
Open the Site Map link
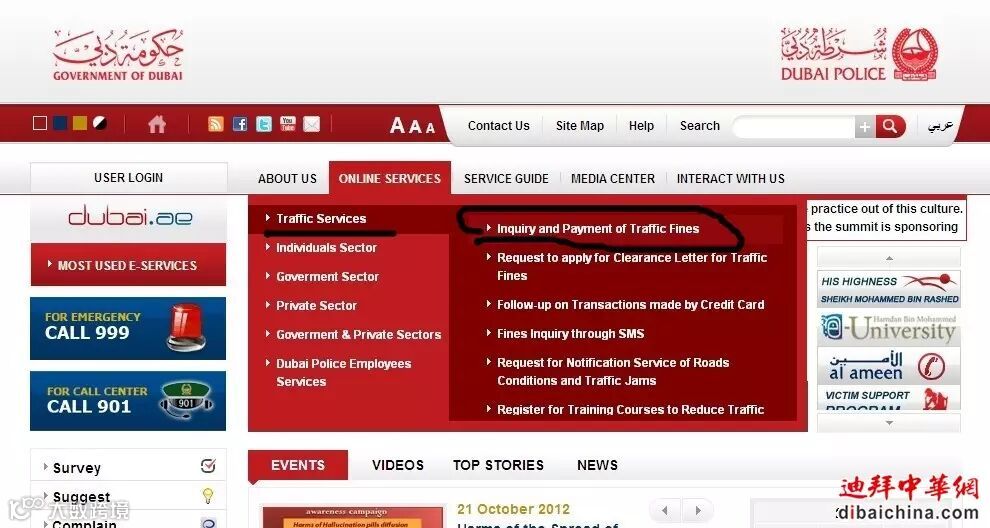click(x=580, y=126)
